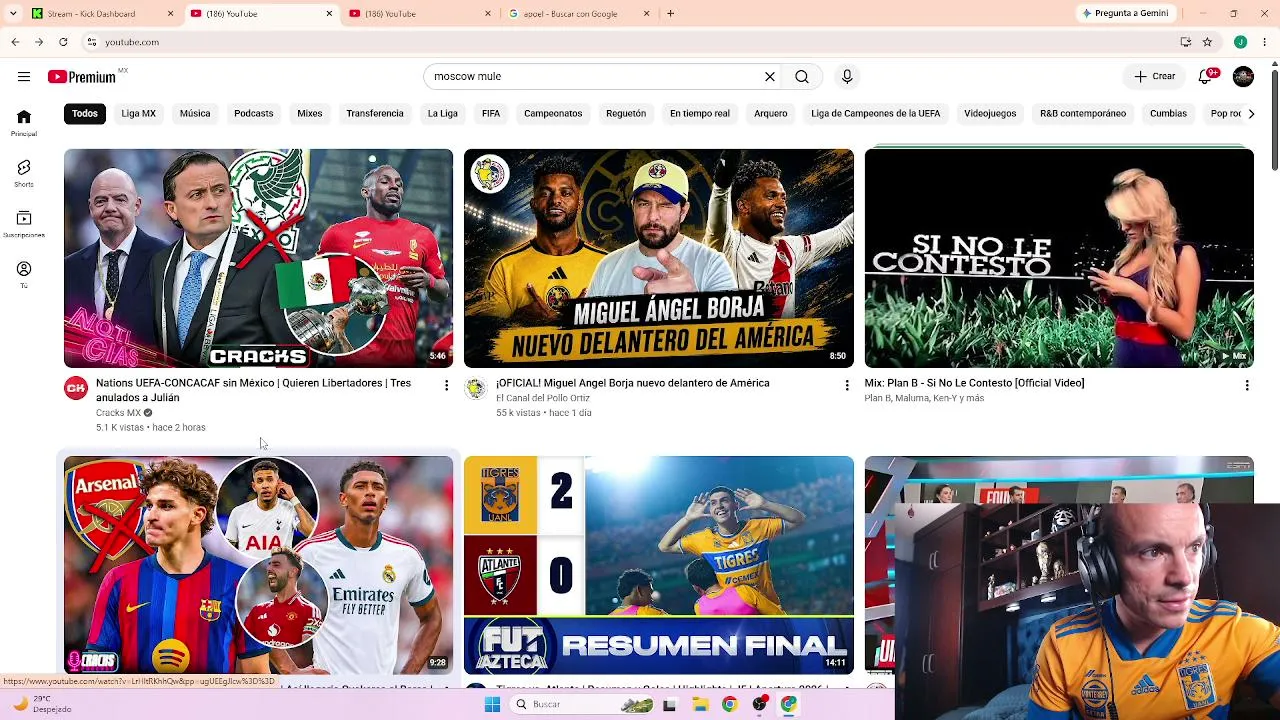Filter by Liga de Campeones de la UEFA
Screen dimensions: 1280x720
tap(876, 114)
